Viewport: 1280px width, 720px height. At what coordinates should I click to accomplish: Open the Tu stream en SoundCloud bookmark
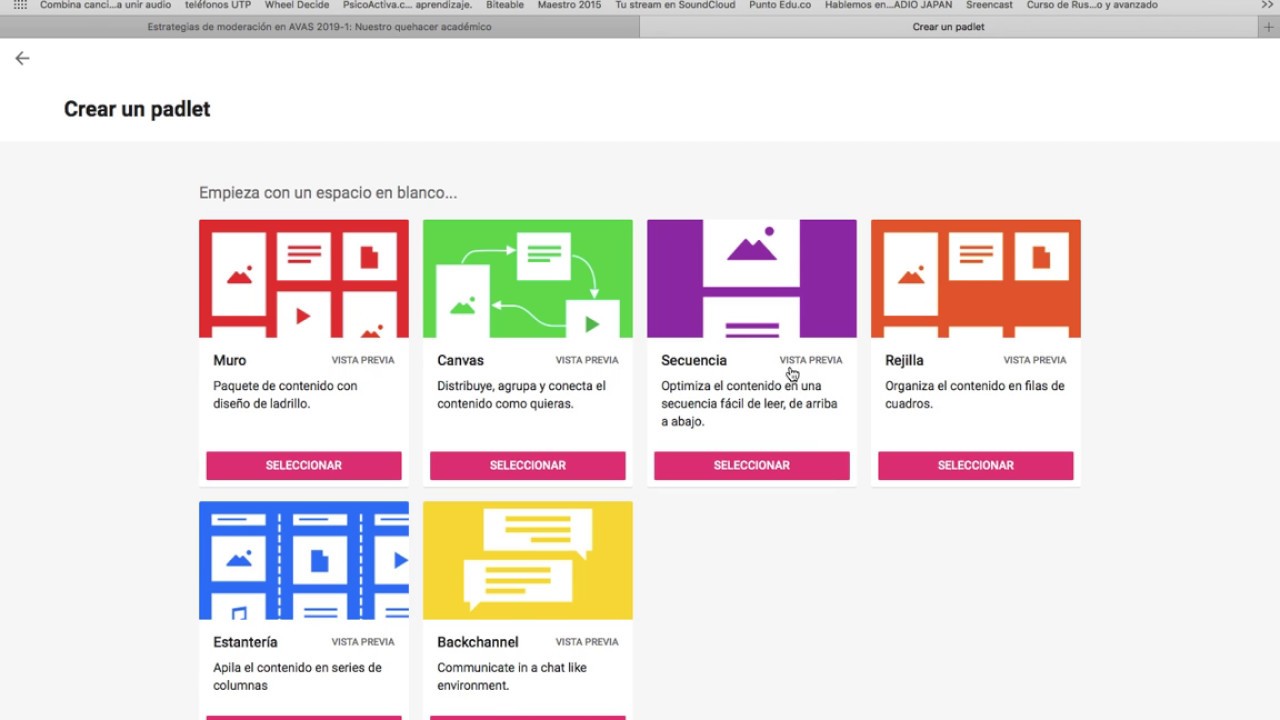tap(675, 5)
